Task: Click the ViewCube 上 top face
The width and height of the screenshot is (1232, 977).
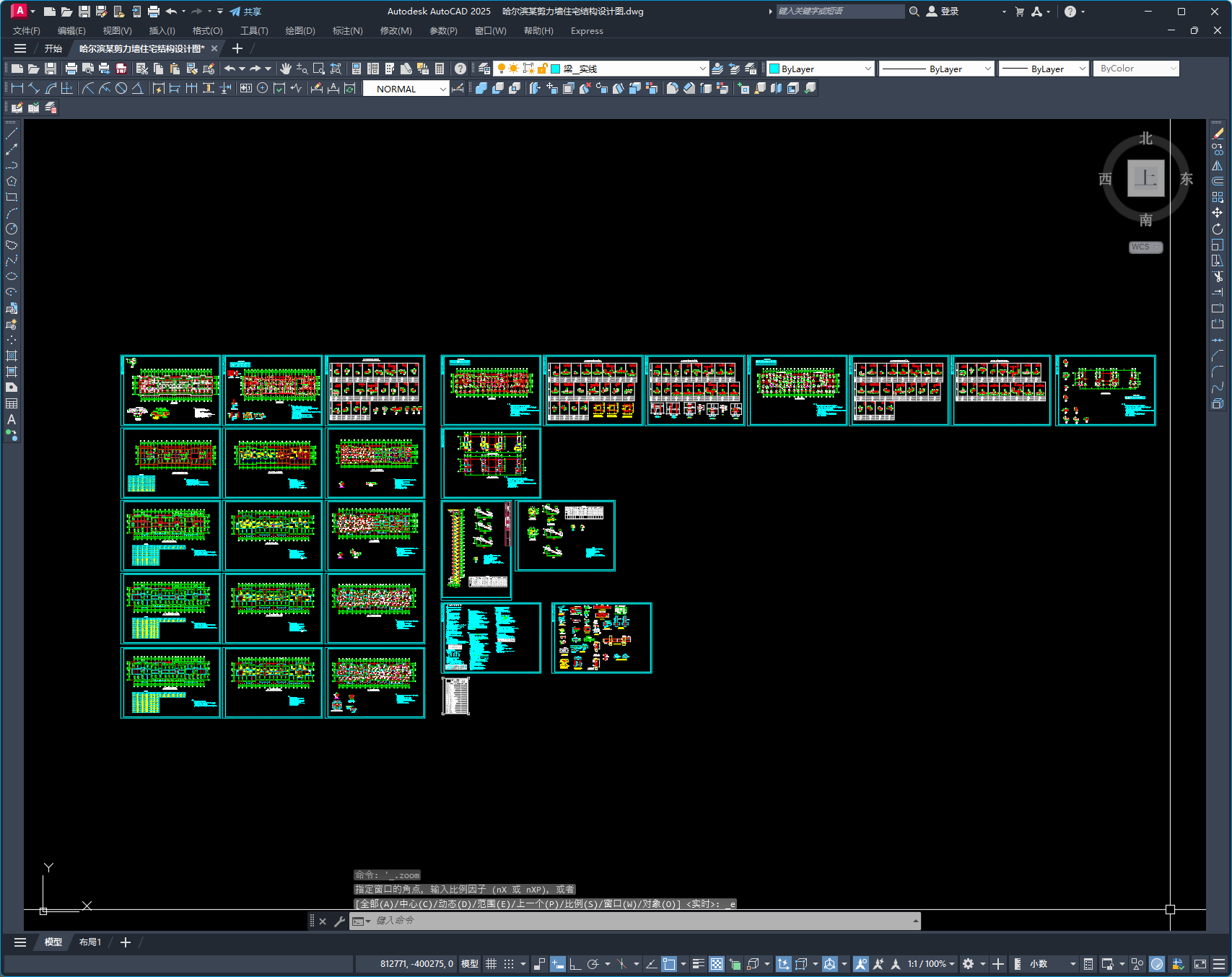Action: (x=1146, y=178)
